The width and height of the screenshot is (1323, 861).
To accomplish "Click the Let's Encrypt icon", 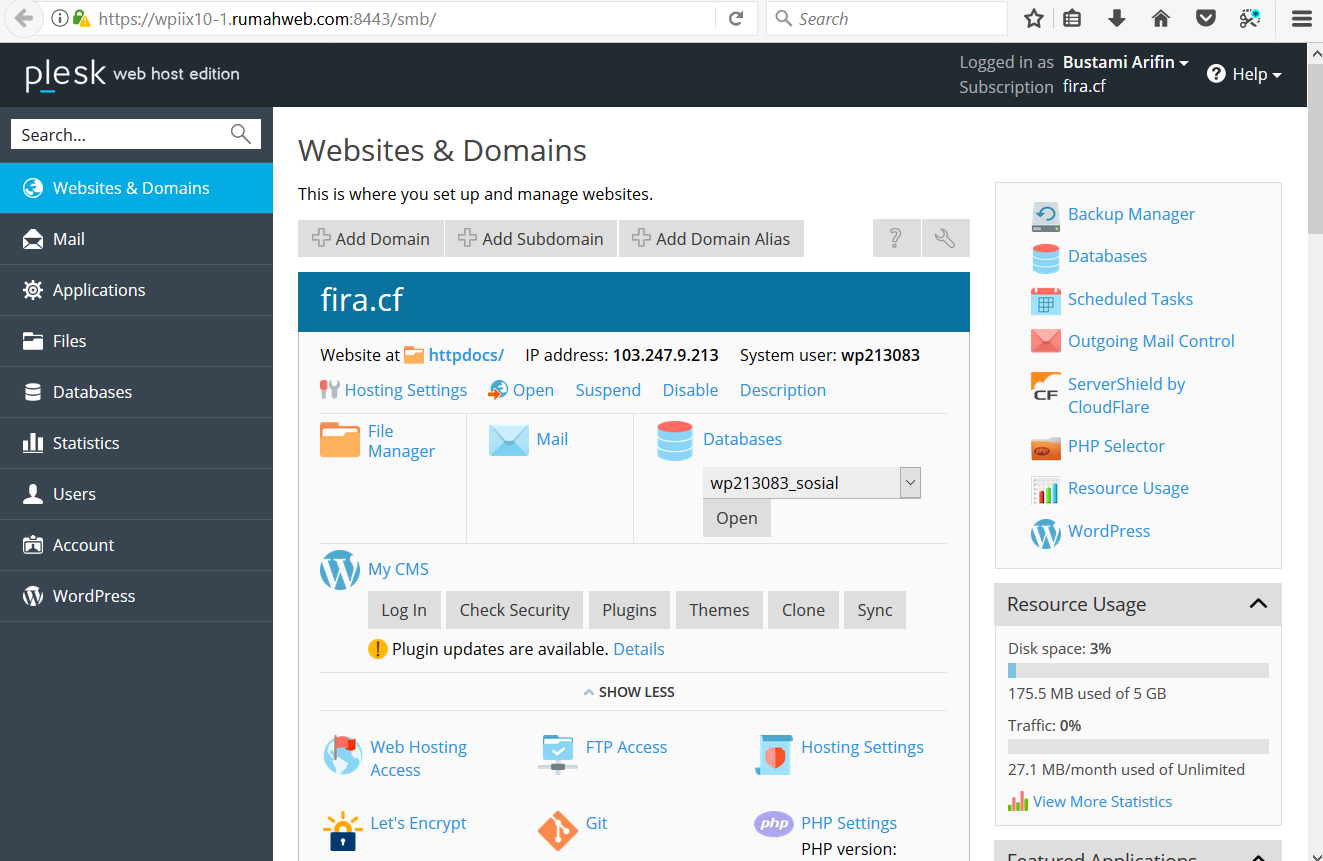I will 342,831.
